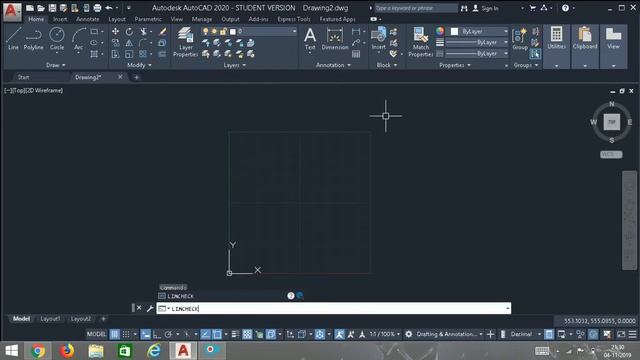The height and width of the screenshot is (360, 640).
Task: Select the Dimension tool
Action: 335,39
